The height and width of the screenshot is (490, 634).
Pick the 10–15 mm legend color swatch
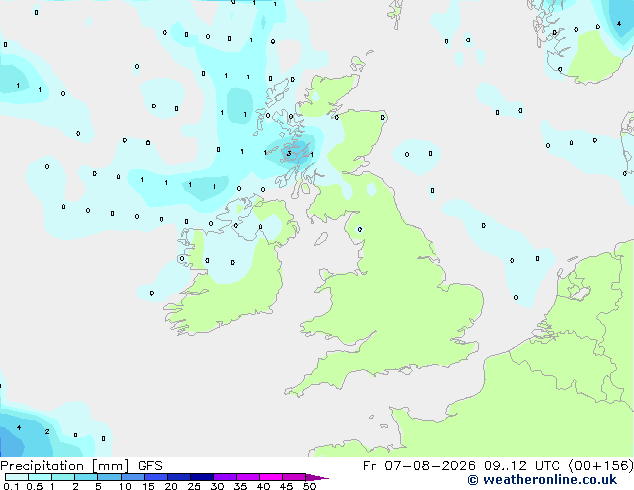click(132, 477)
